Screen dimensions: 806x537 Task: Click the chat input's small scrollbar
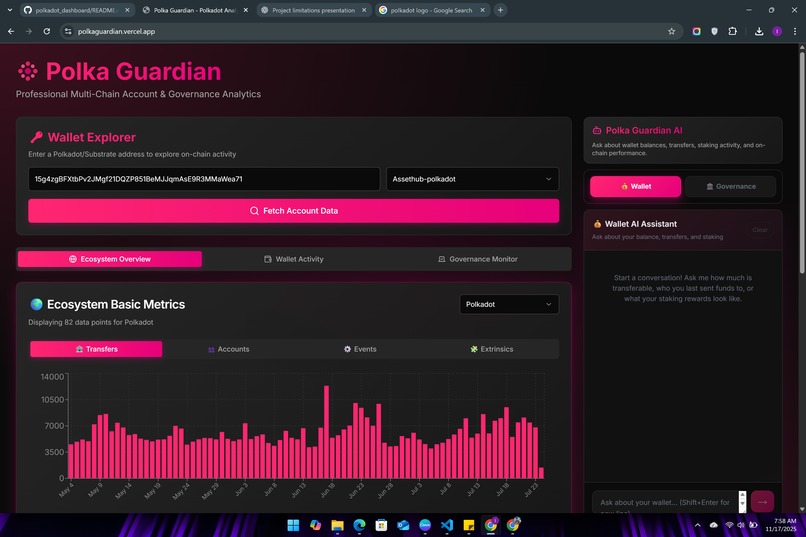[742, 502]
